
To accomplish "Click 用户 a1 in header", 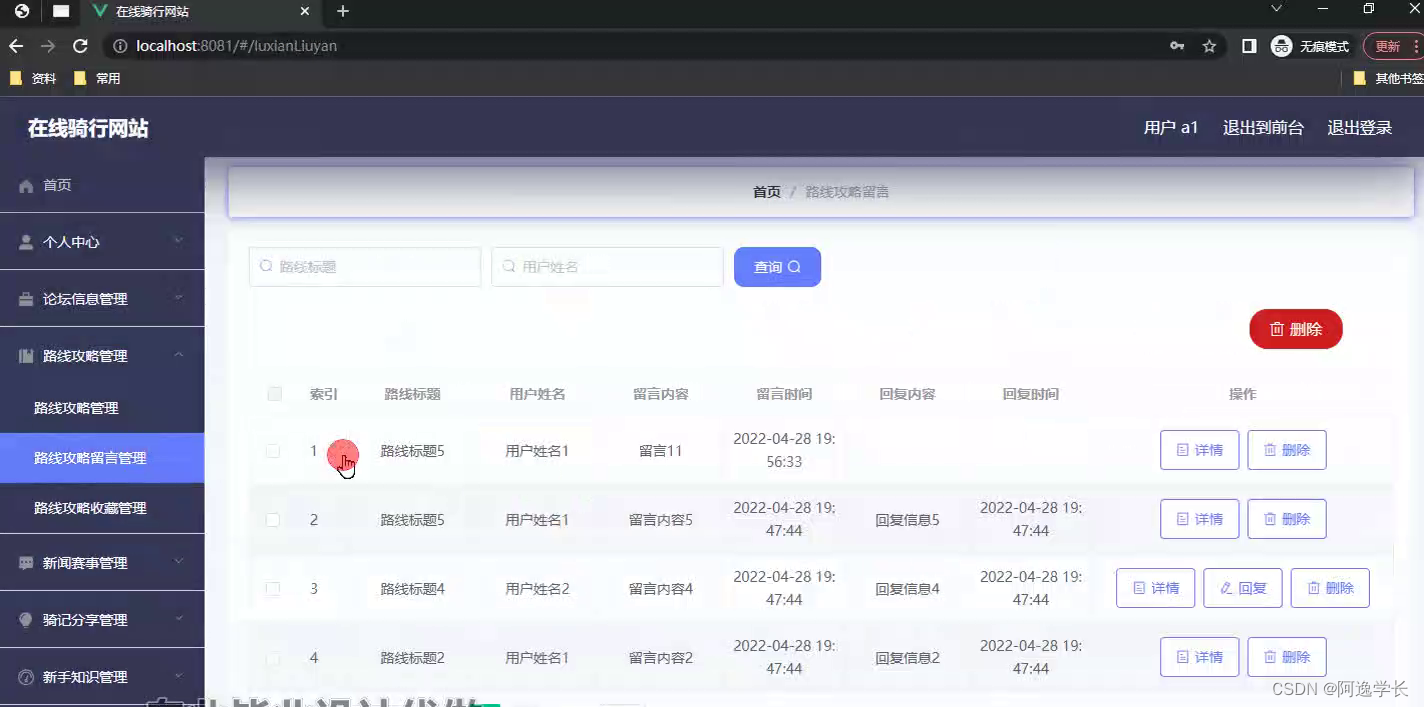I will tap(1171, 128).
